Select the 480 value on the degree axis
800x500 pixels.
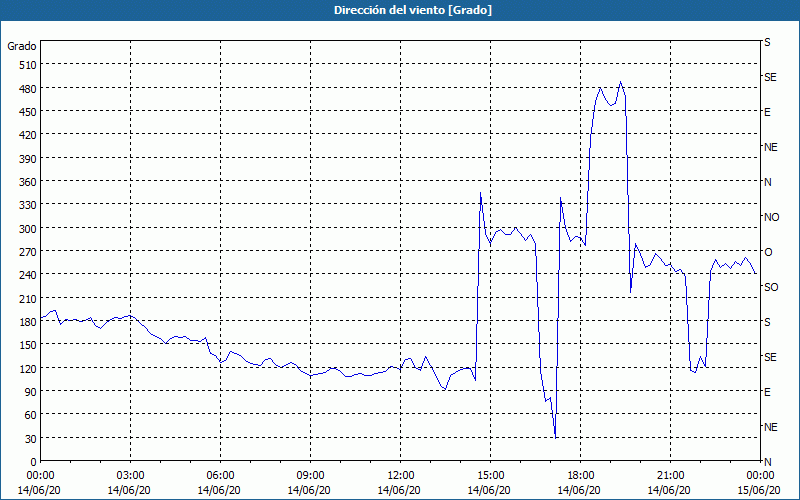[28, 89]
